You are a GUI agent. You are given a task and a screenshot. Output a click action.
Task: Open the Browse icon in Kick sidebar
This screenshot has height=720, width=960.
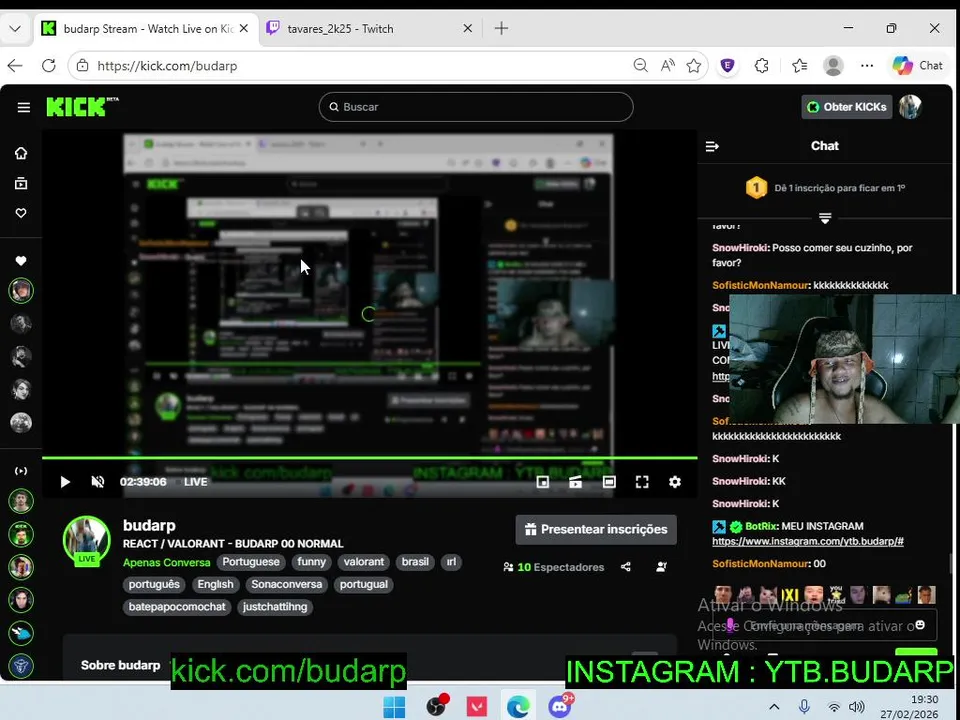click(21, 183)
